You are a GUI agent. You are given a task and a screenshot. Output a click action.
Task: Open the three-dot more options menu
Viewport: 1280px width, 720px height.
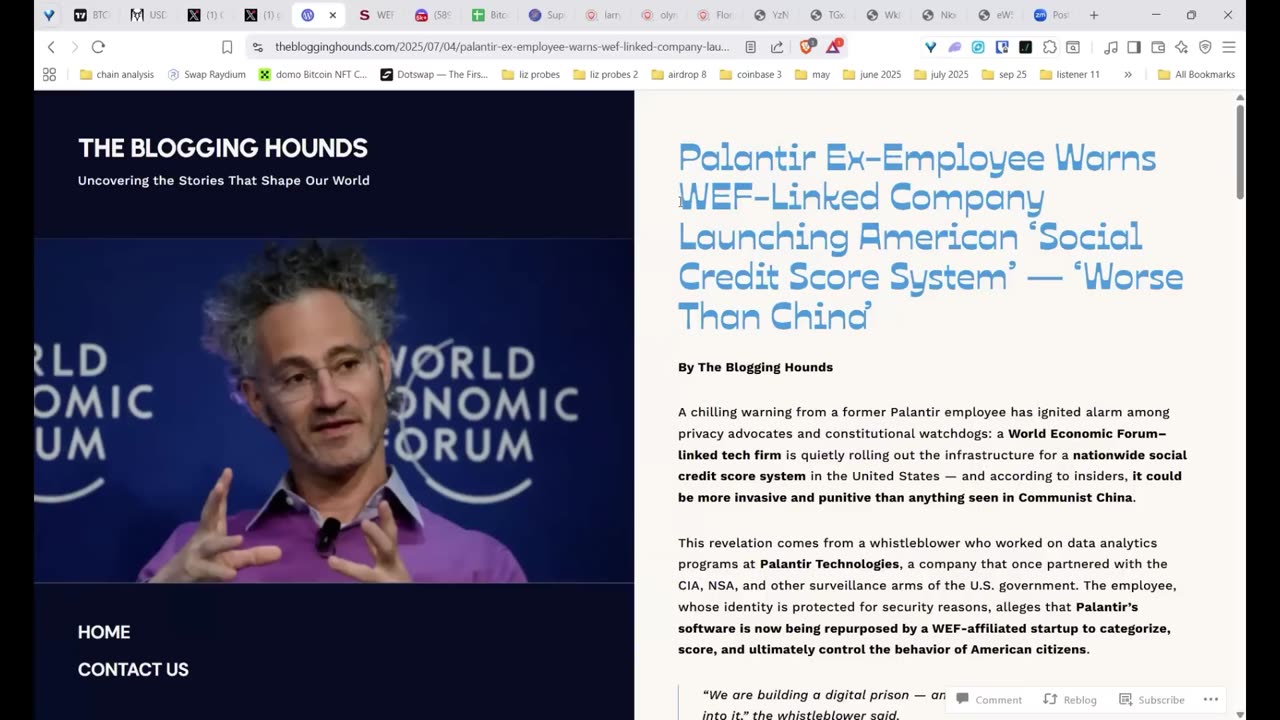(1211, 699)
